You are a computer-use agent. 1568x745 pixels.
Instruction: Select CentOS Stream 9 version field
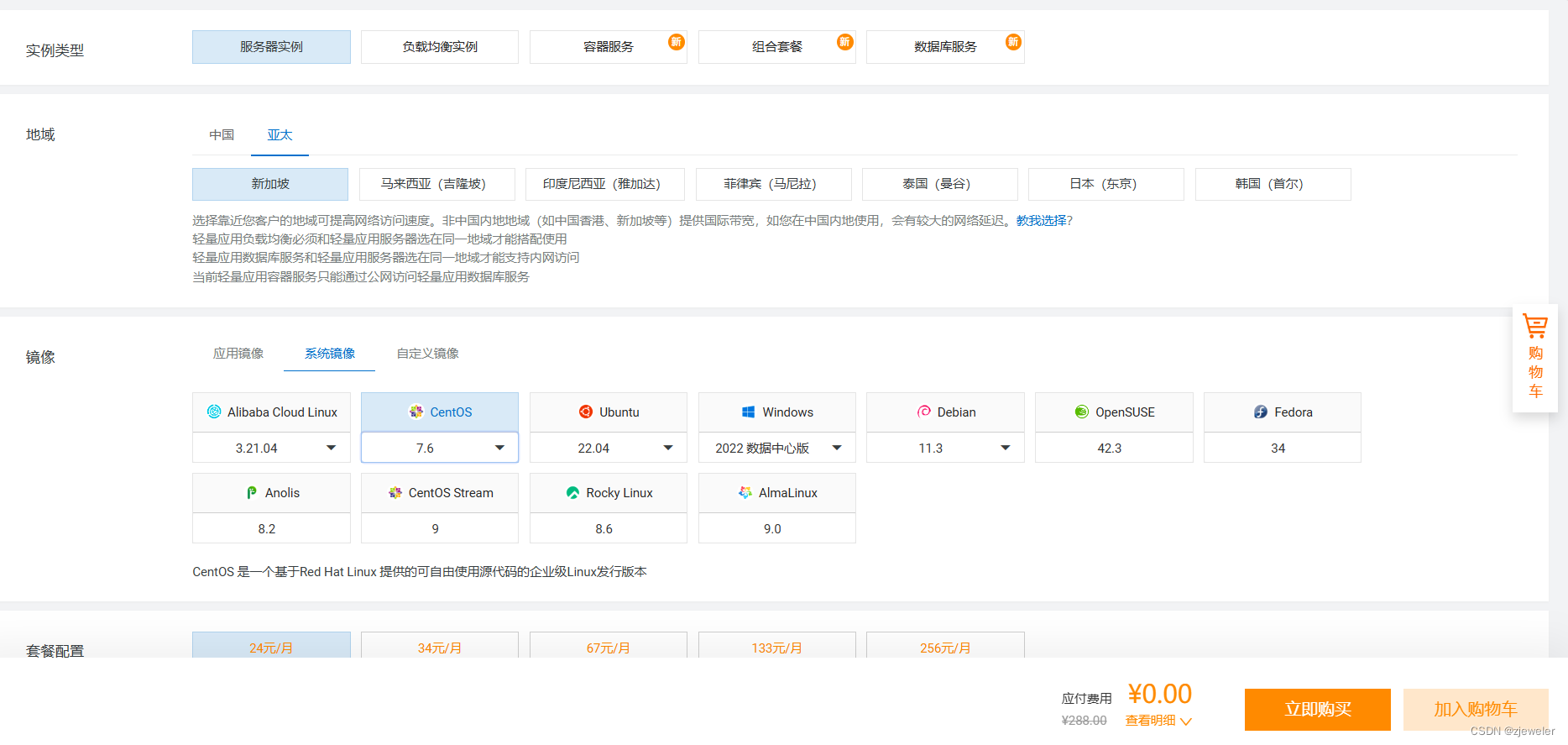(x=440, y=528)
